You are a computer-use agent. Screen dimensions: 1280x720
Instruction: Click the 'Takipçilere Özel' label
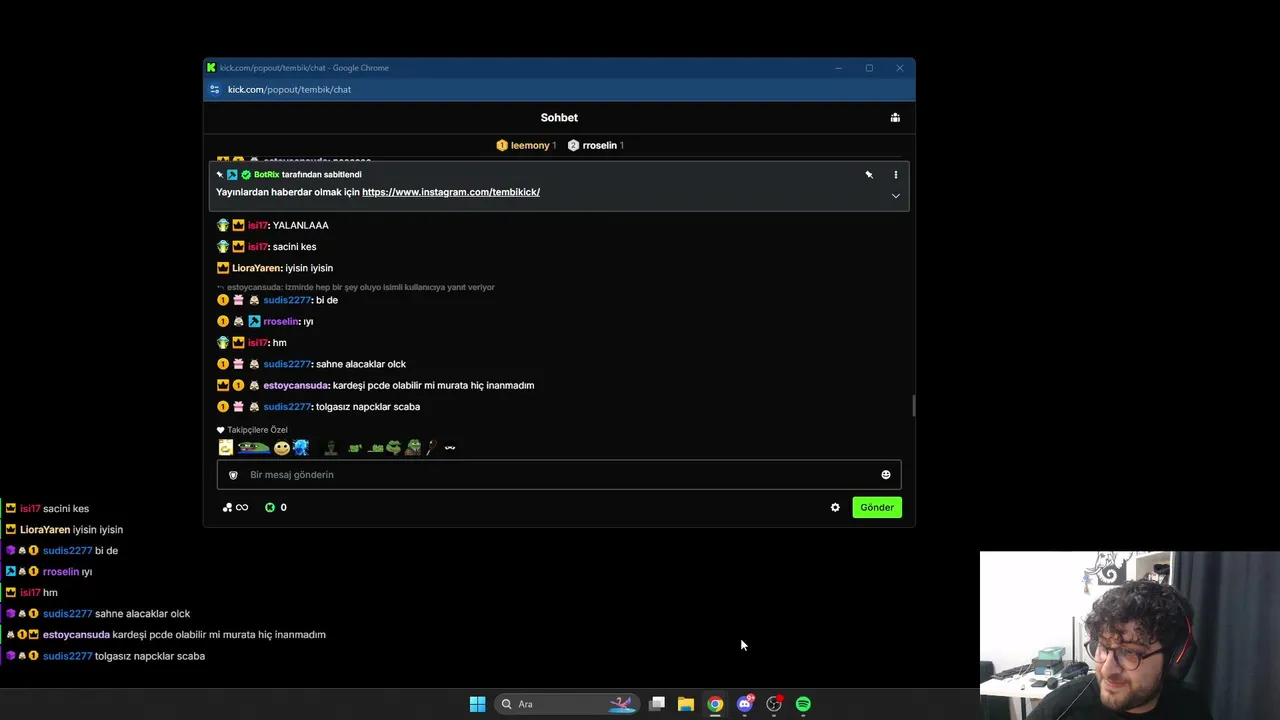point(257,430)
